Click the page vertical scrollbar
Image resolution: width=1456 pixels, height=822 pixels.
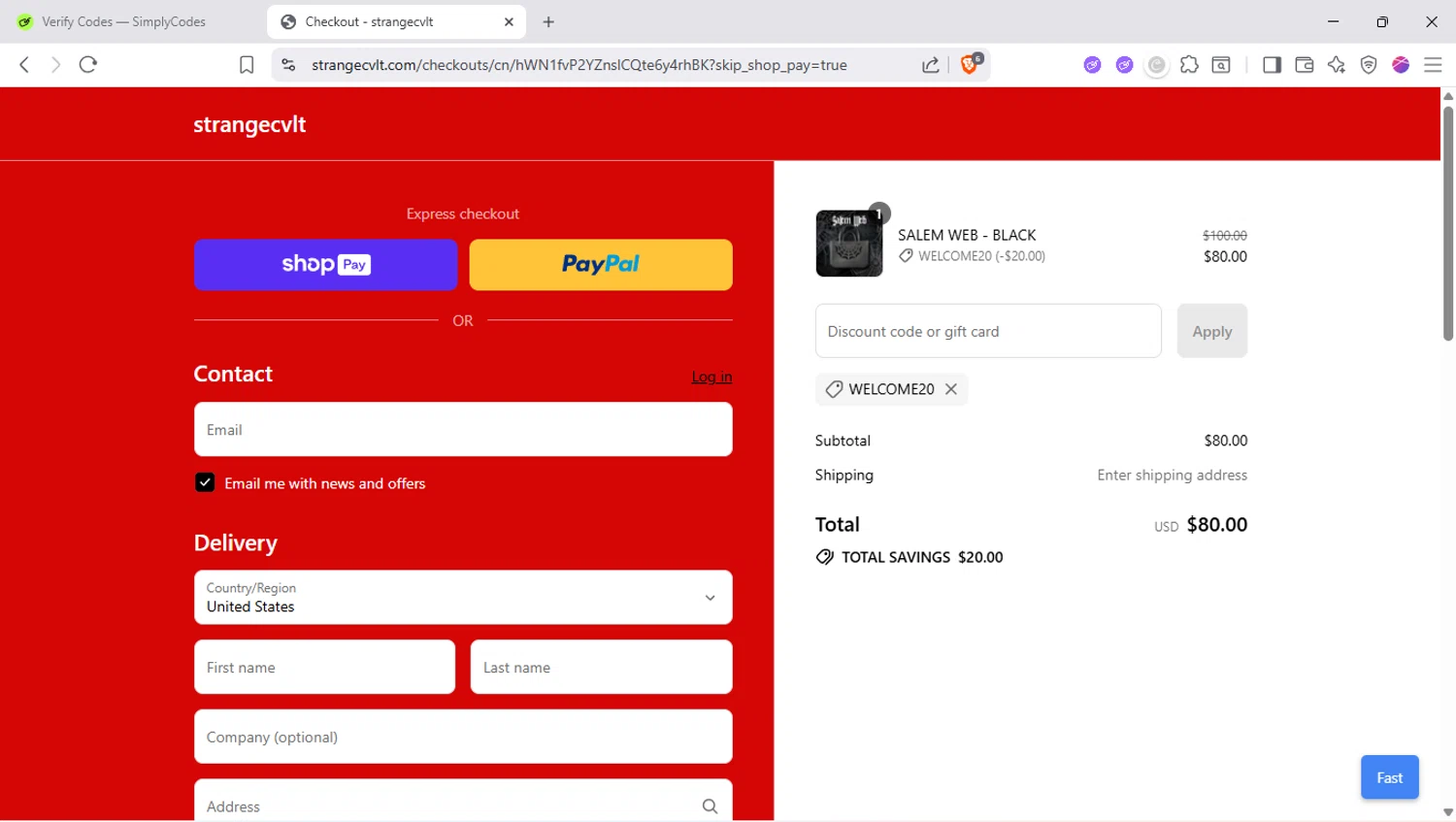click(x=1448, y=223)
